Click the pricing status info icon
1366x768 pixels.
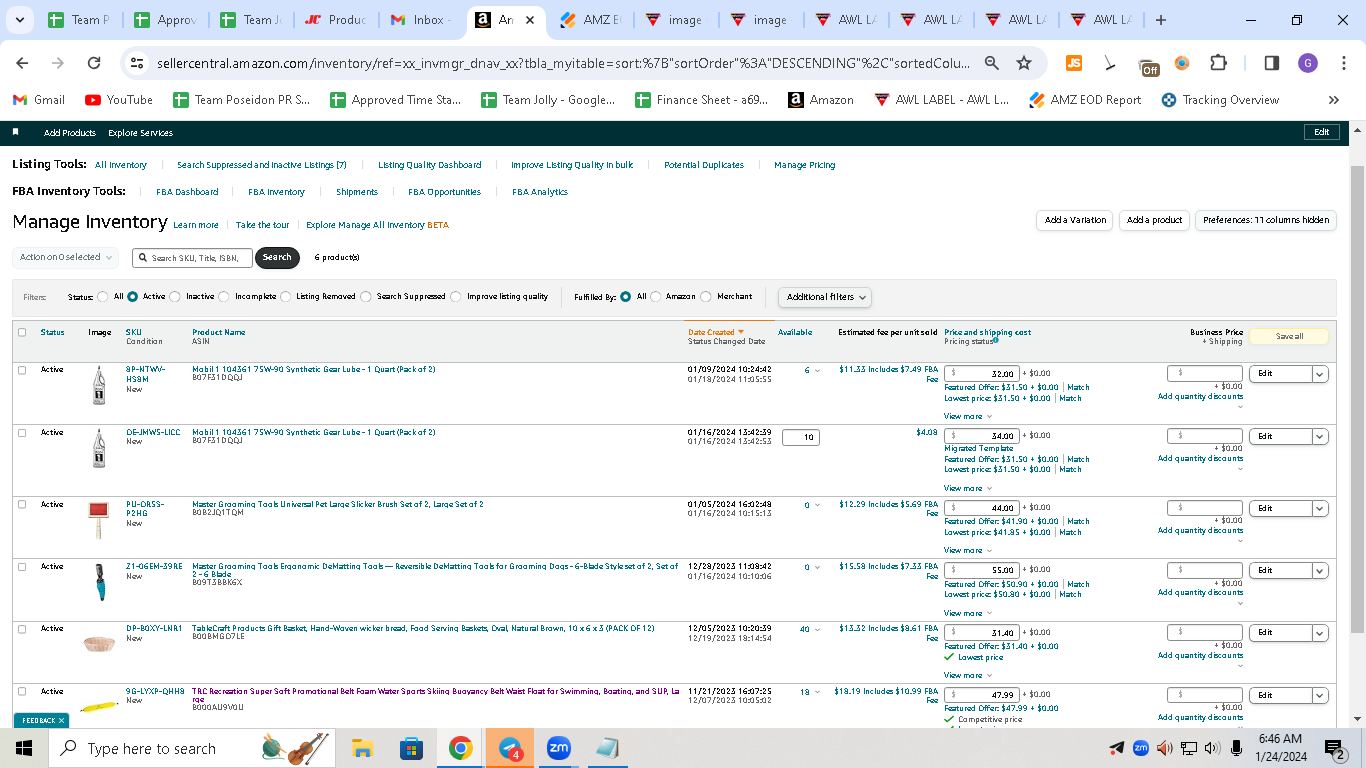coord(996,340)
